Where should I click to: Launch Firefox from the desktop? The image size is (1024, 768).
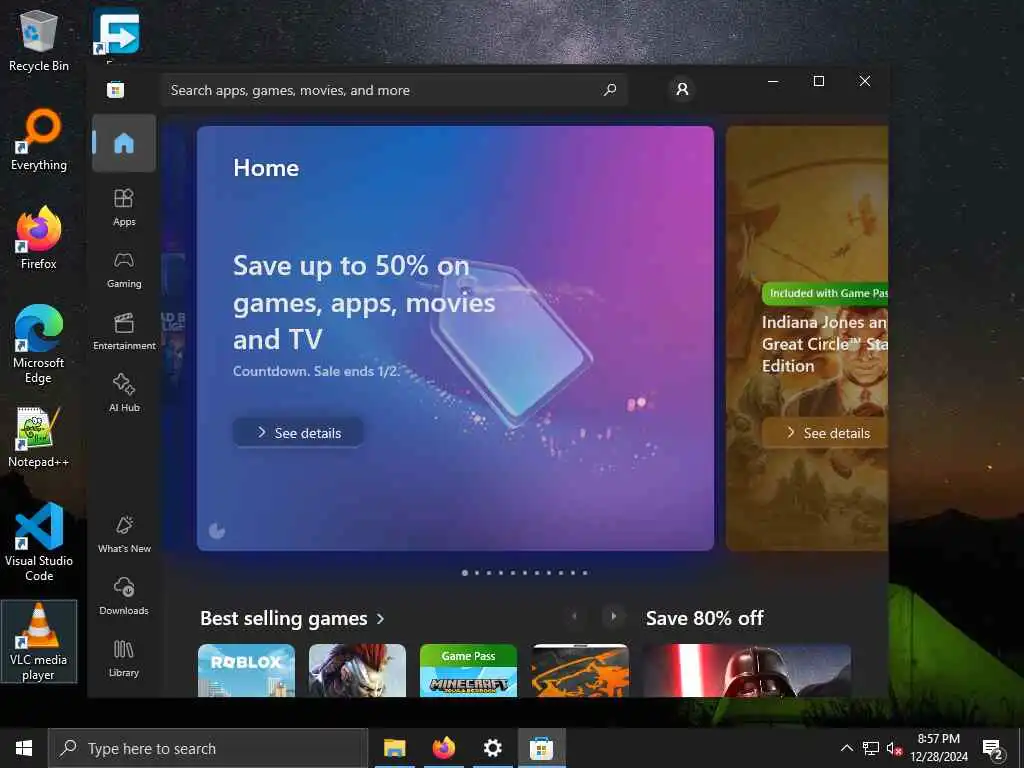(x=39, y=238)
